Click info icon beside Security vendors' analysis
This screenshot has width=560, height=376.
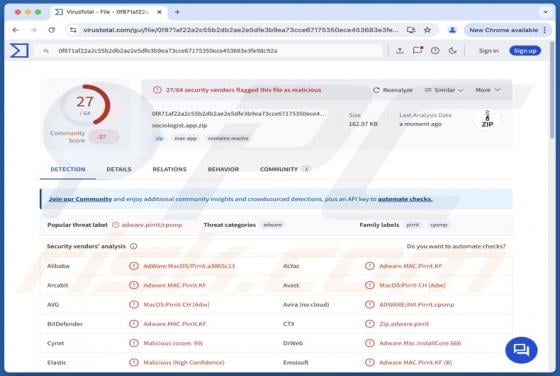click(134, 246)
